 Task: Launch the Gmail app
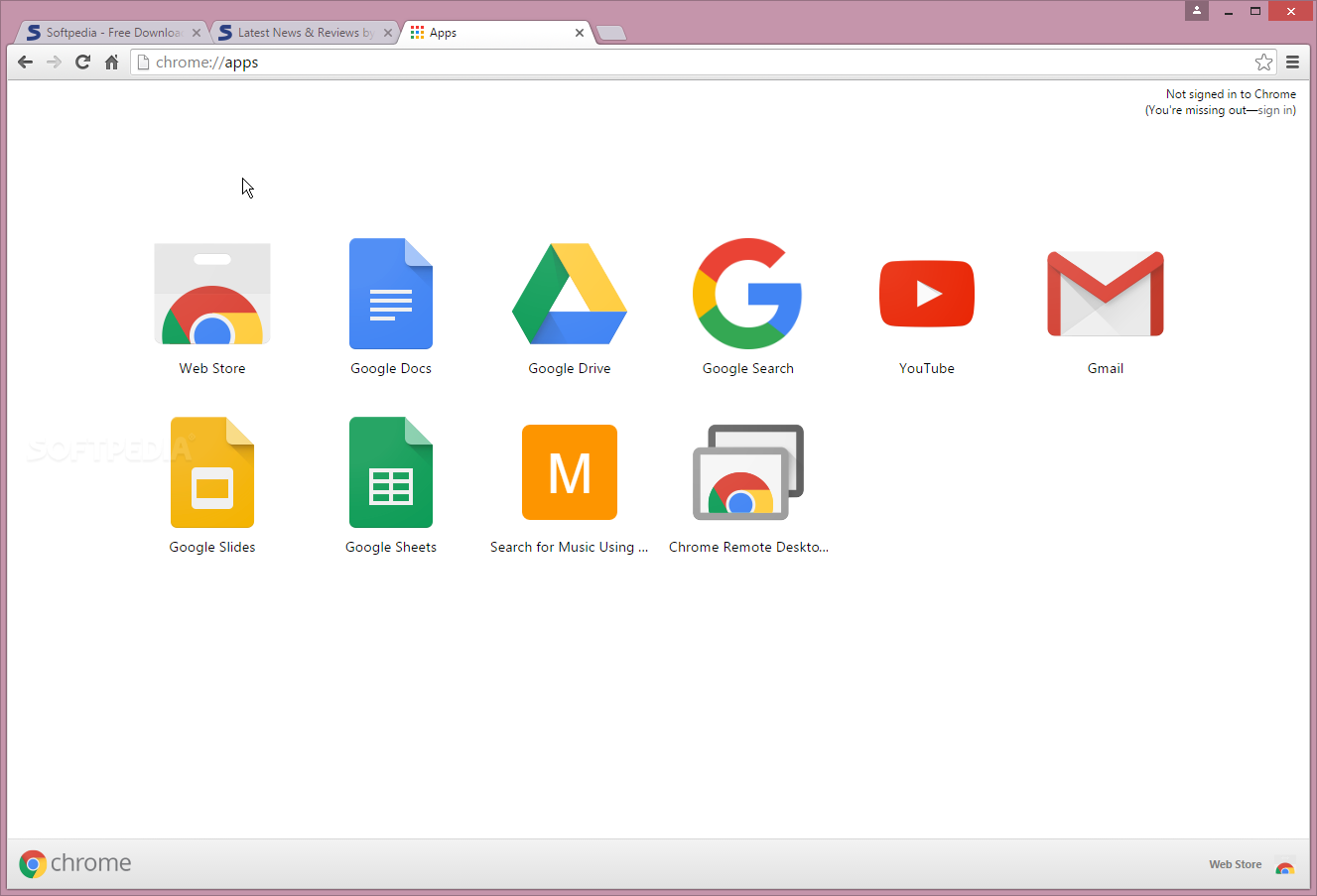1105,295
